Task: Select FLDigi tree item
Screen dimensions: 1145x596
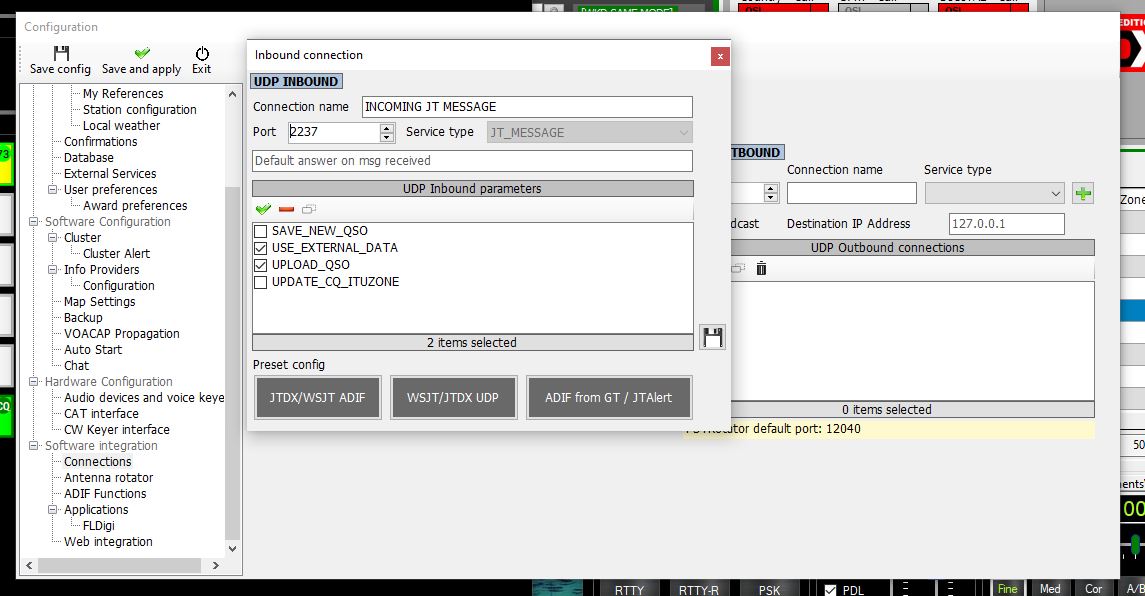Action: [x=99, y=526]
